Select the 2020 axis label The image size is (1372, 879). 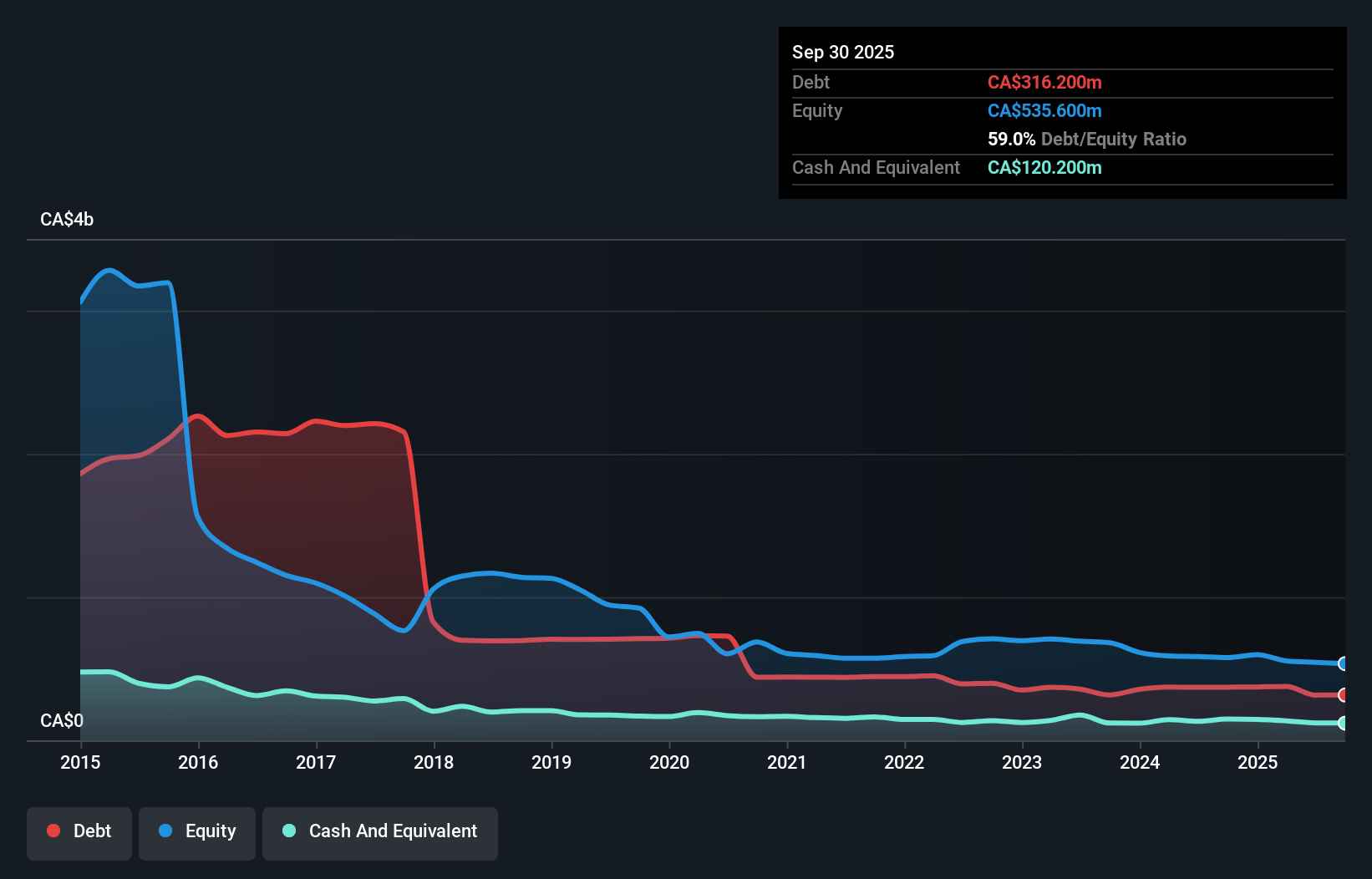[668, 762]
